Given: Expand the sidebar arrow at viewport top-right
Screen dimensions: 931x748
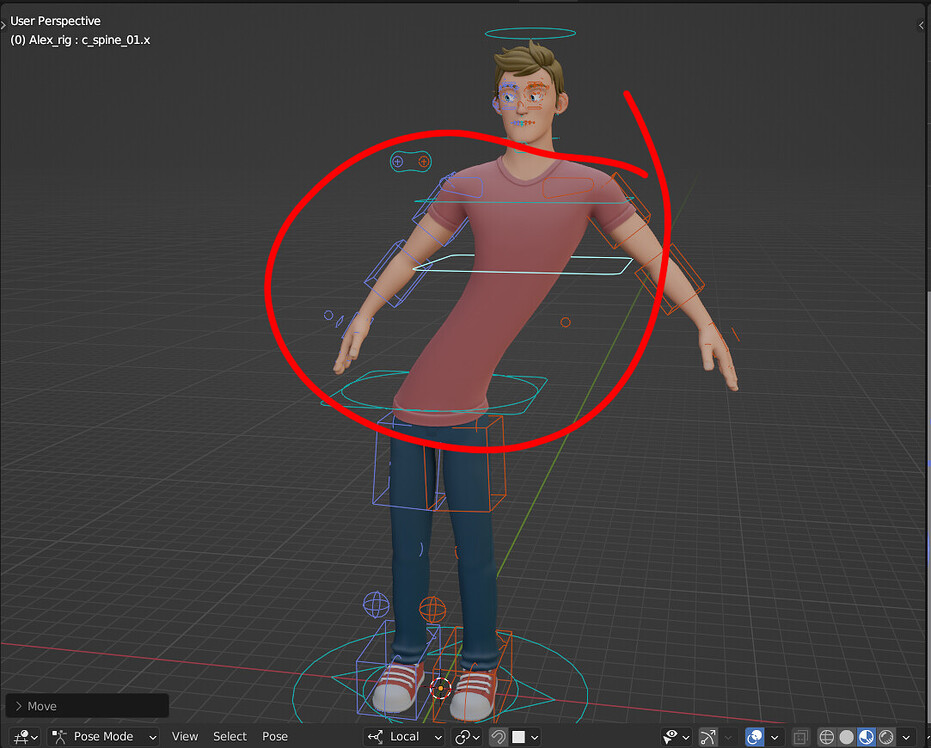Looking at the screenshot, I should 922,25.
